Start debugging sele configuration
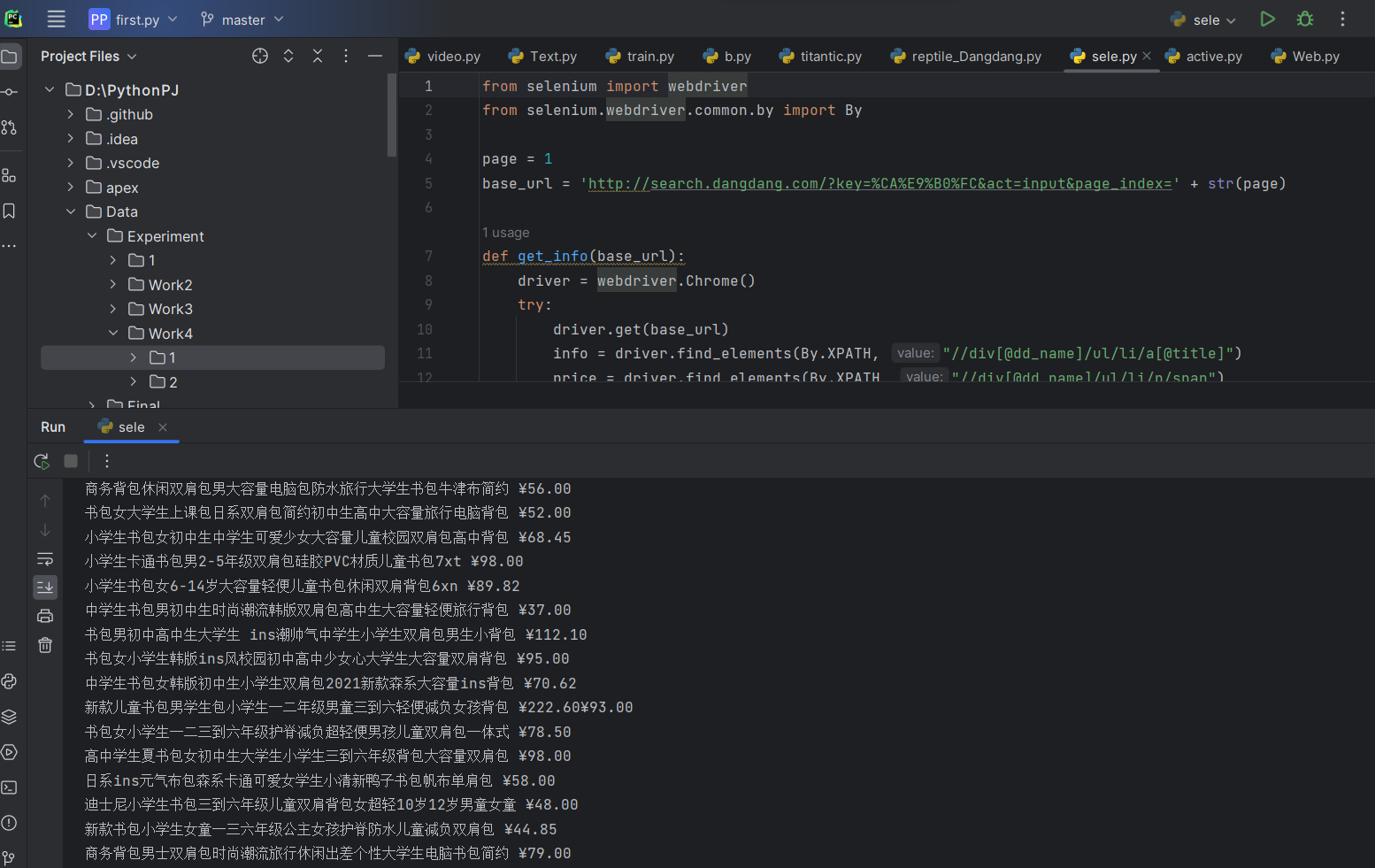 [x=1305, y=19]
